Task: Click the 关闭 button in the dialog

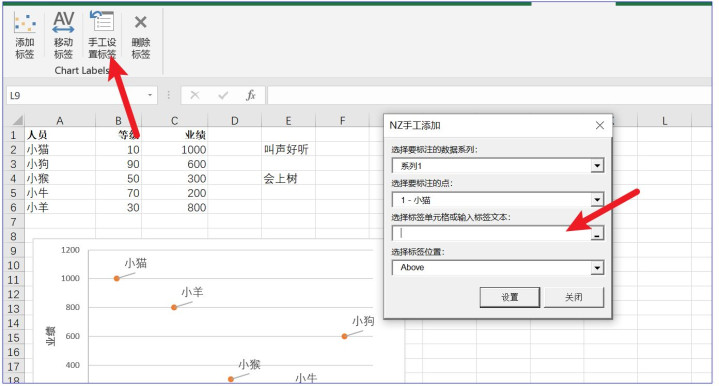Action: pos(574,297)
